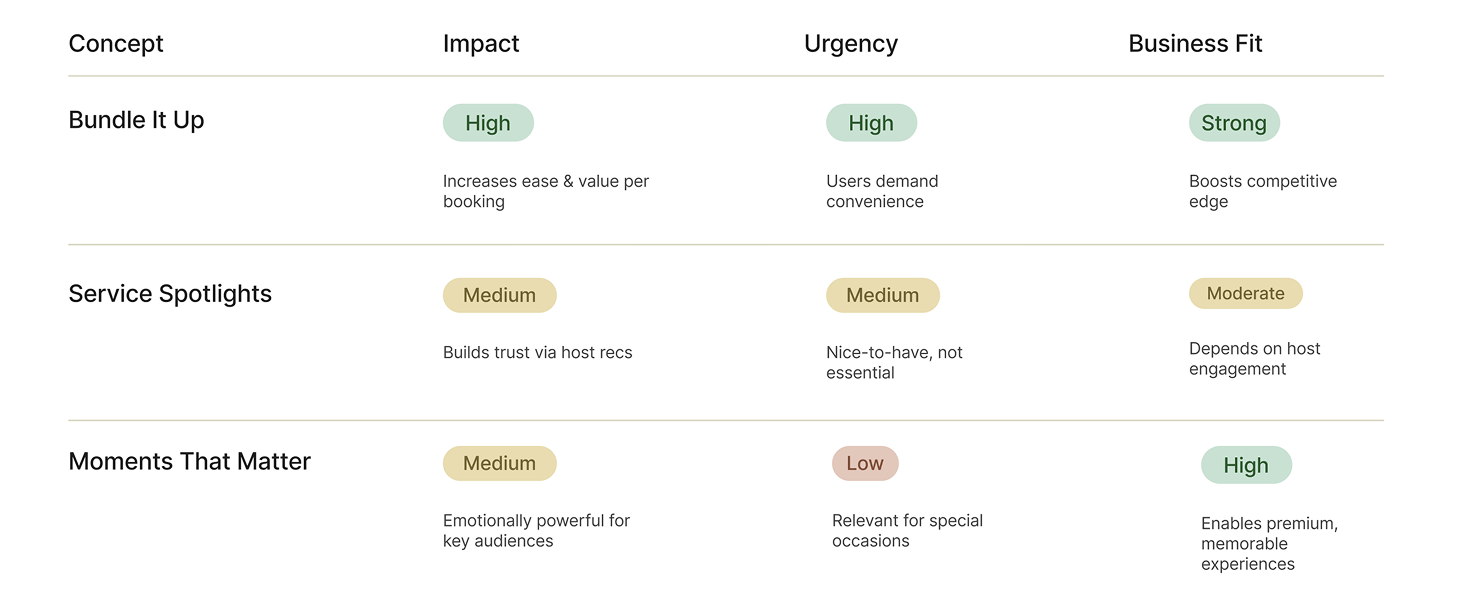Open the Moments That Matter concept
The width and height of the screenshot is (1472, 611).
coord(189,462)
